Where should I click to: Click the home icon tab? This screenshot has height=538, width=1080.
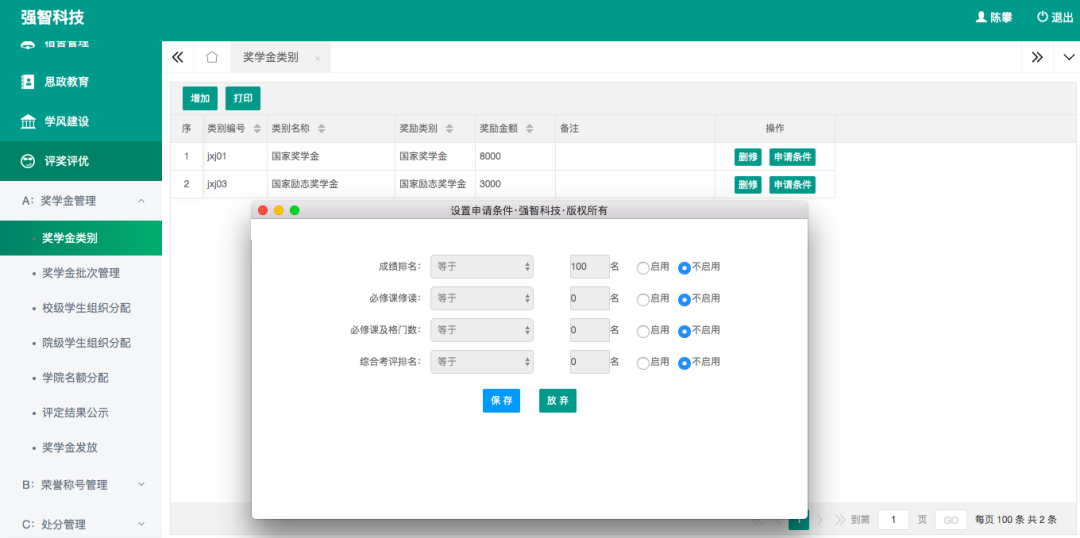click(212, 57)
